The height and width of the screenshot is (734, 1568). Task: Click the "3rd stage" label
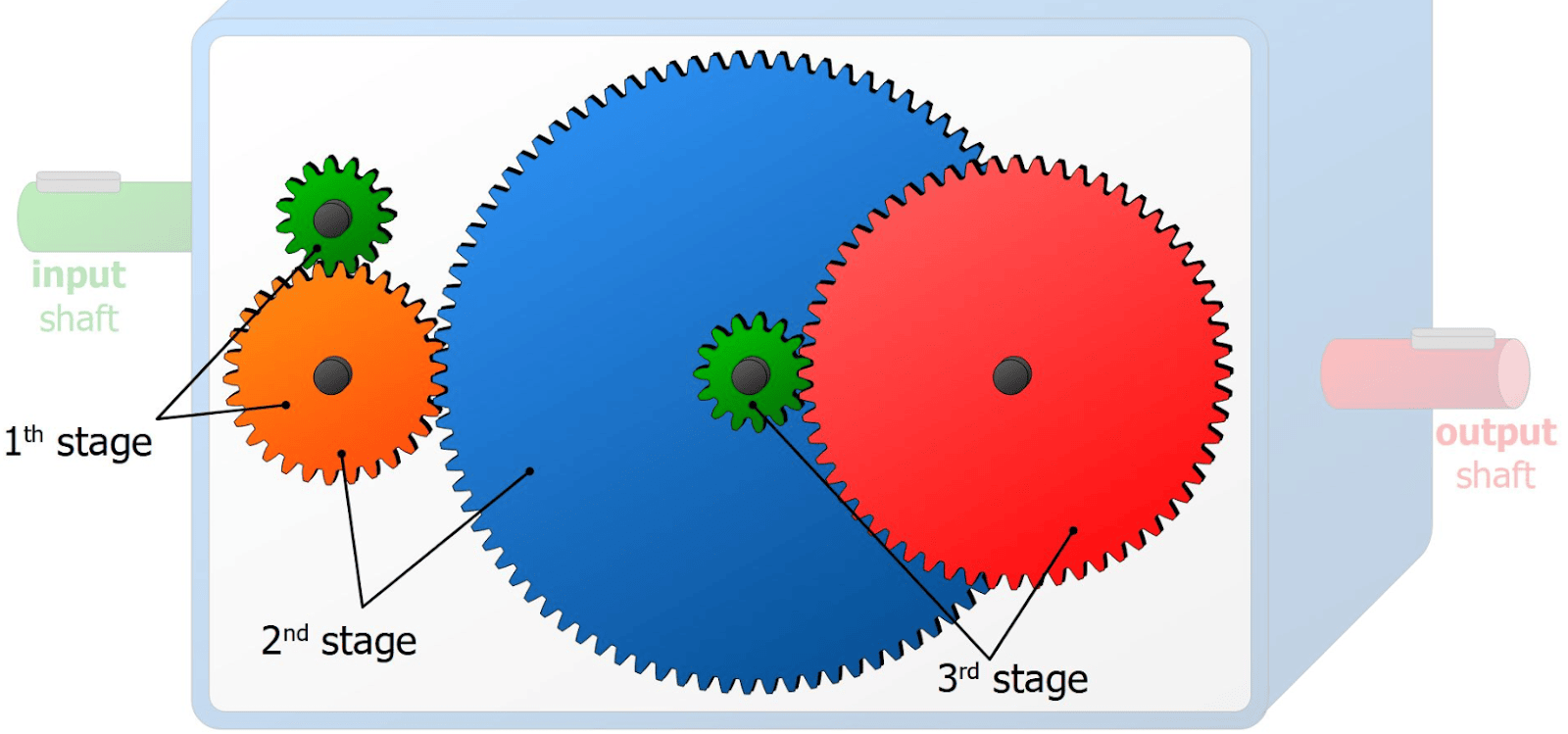pos(1012,678)
